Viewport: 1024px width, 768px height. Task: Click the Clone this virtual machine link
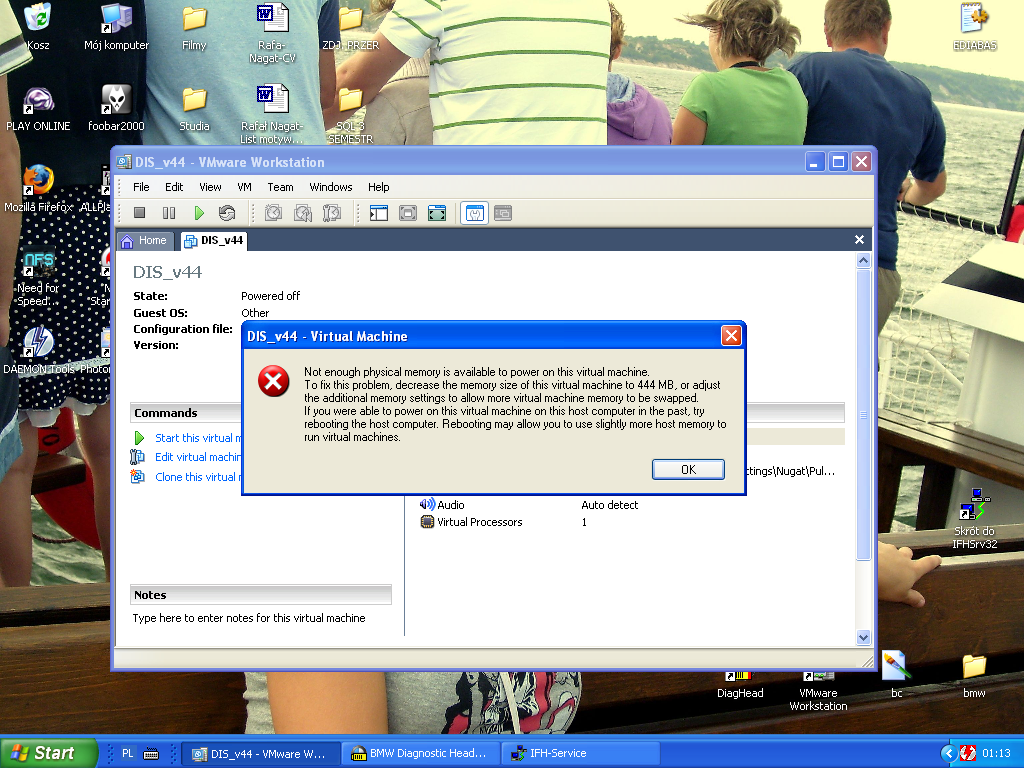click(x=197, y=477)
